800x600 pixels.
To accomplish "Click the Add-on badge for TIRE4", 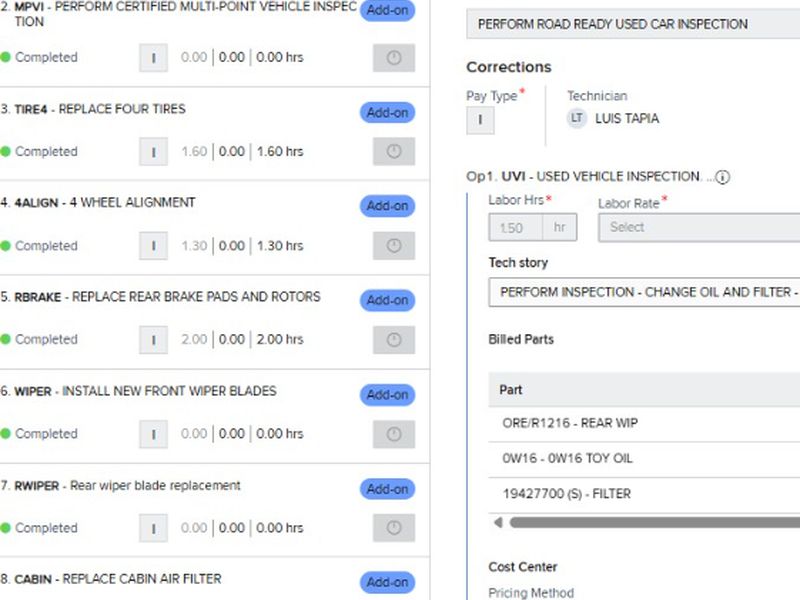I will pos(387,112).
